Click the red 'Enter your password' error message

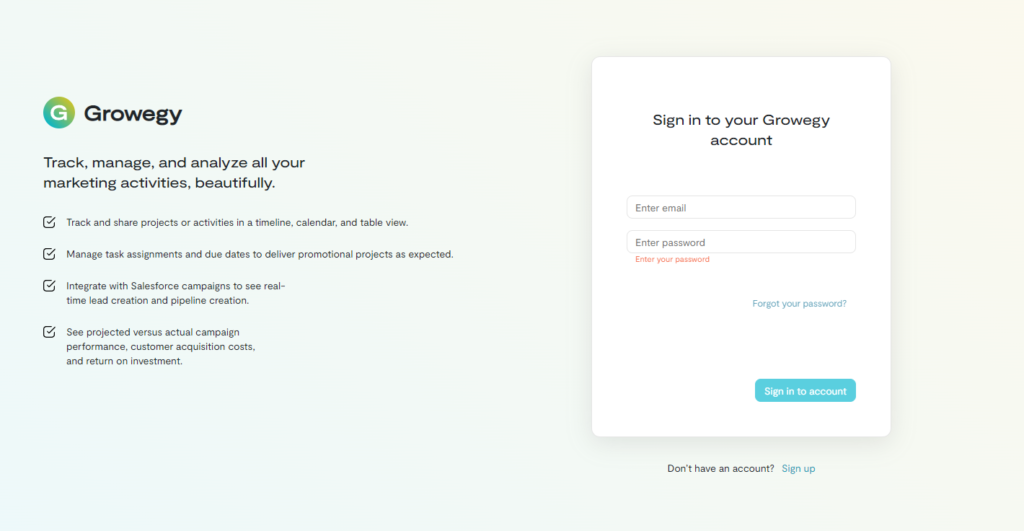tap(672, 259)
